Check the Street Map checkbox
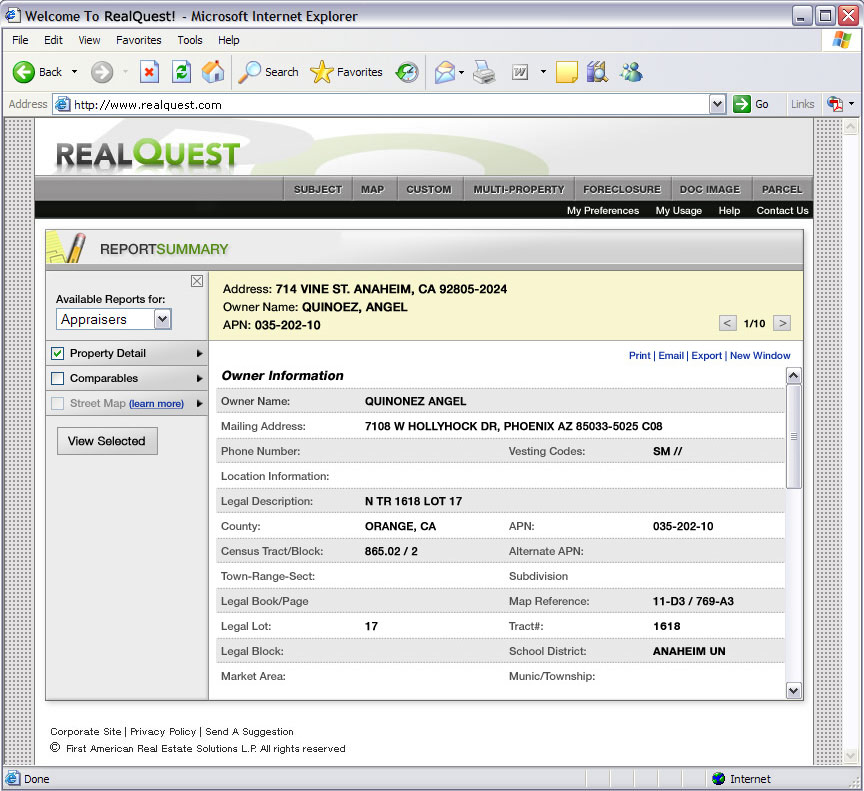Screen dimensions: 864x791 click(x=57, y=403)
